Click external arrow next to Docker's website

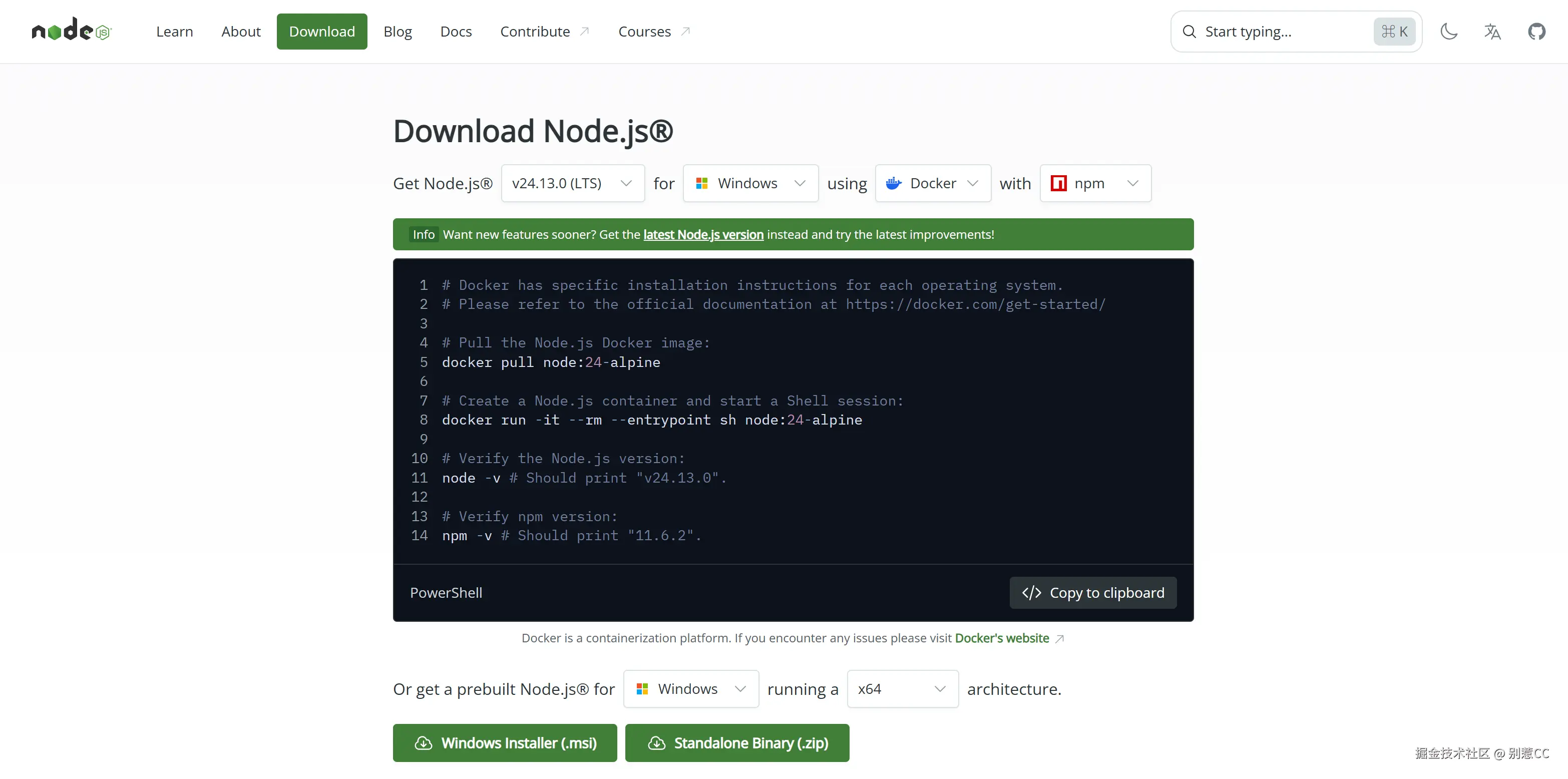tap(1060, 638)
